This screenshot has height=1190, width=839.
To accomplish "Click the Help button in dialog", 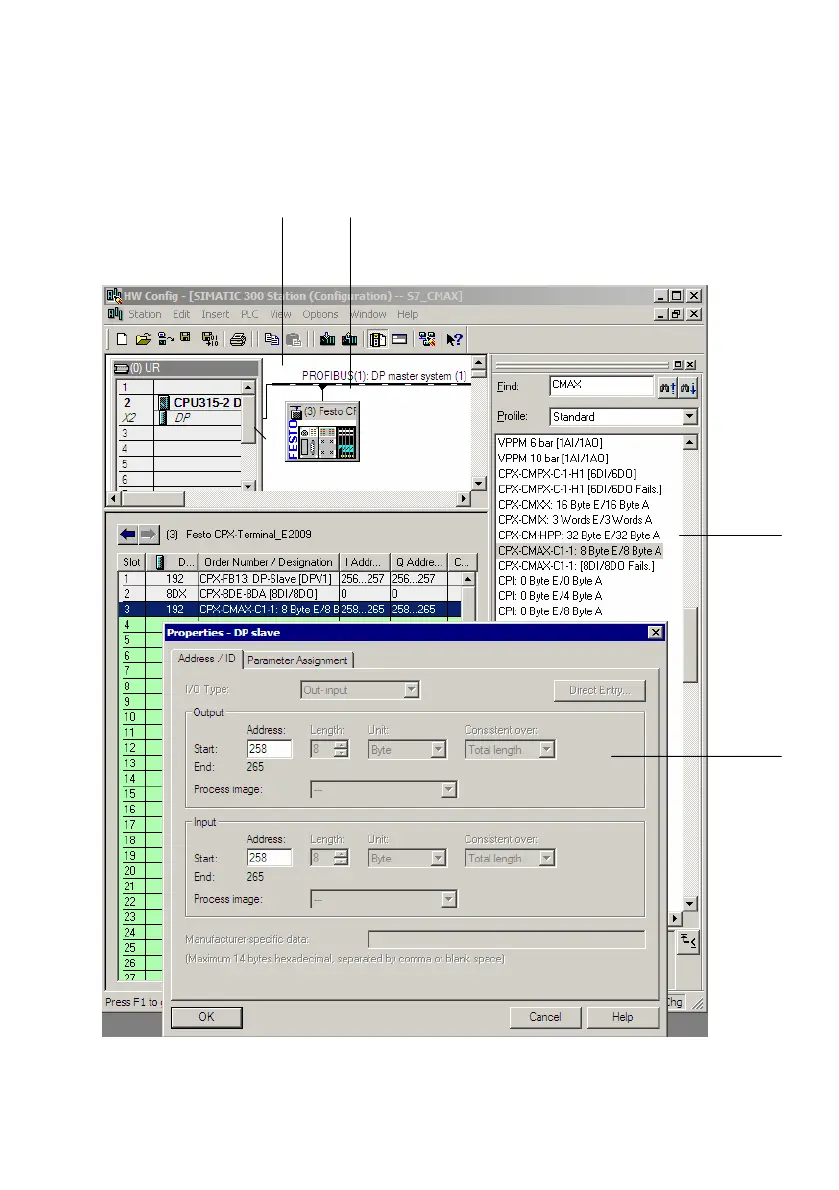I will tap(622, 1017).
